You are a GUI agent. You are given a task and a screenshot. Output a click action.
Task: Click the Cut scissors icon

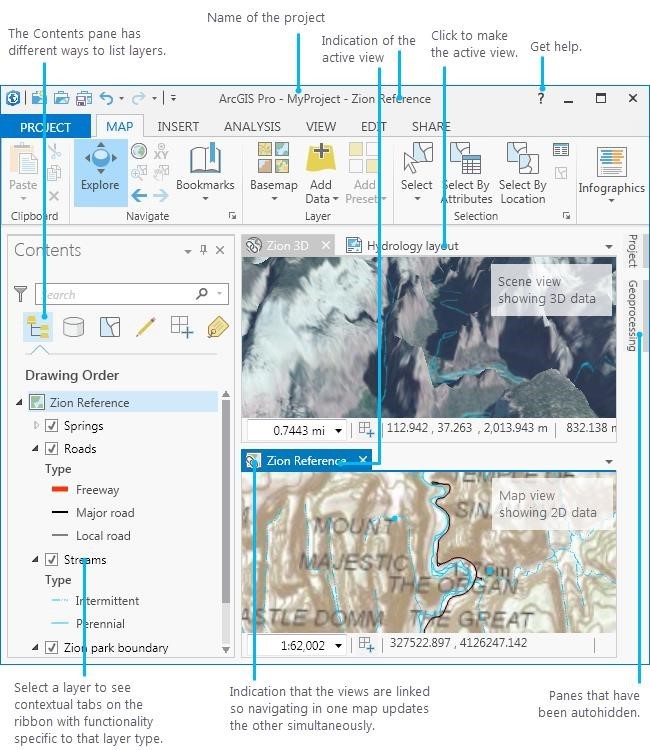(55, 151)
